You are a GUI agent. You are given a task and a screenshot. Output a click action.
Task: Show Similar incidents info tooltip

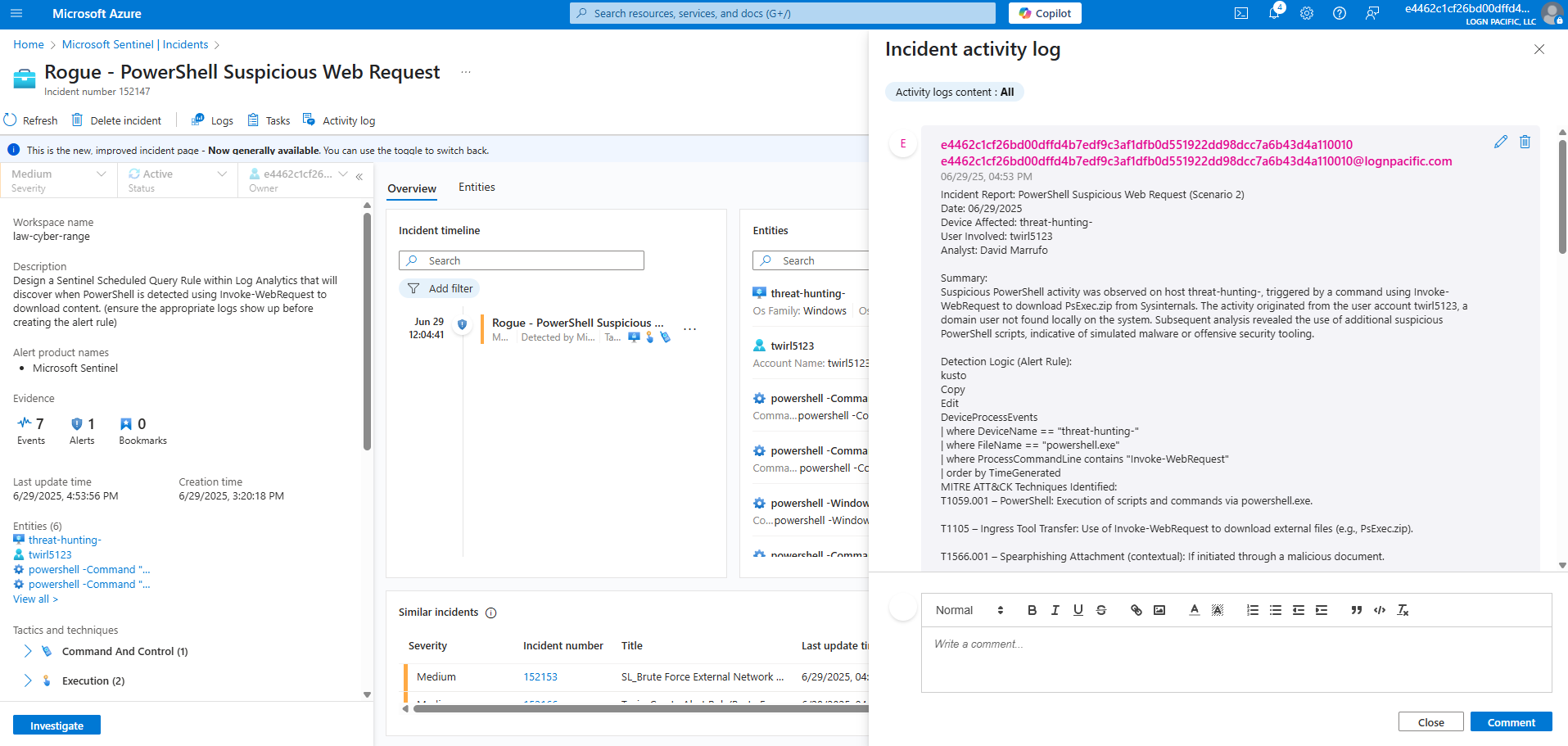(x=491, y=613)
